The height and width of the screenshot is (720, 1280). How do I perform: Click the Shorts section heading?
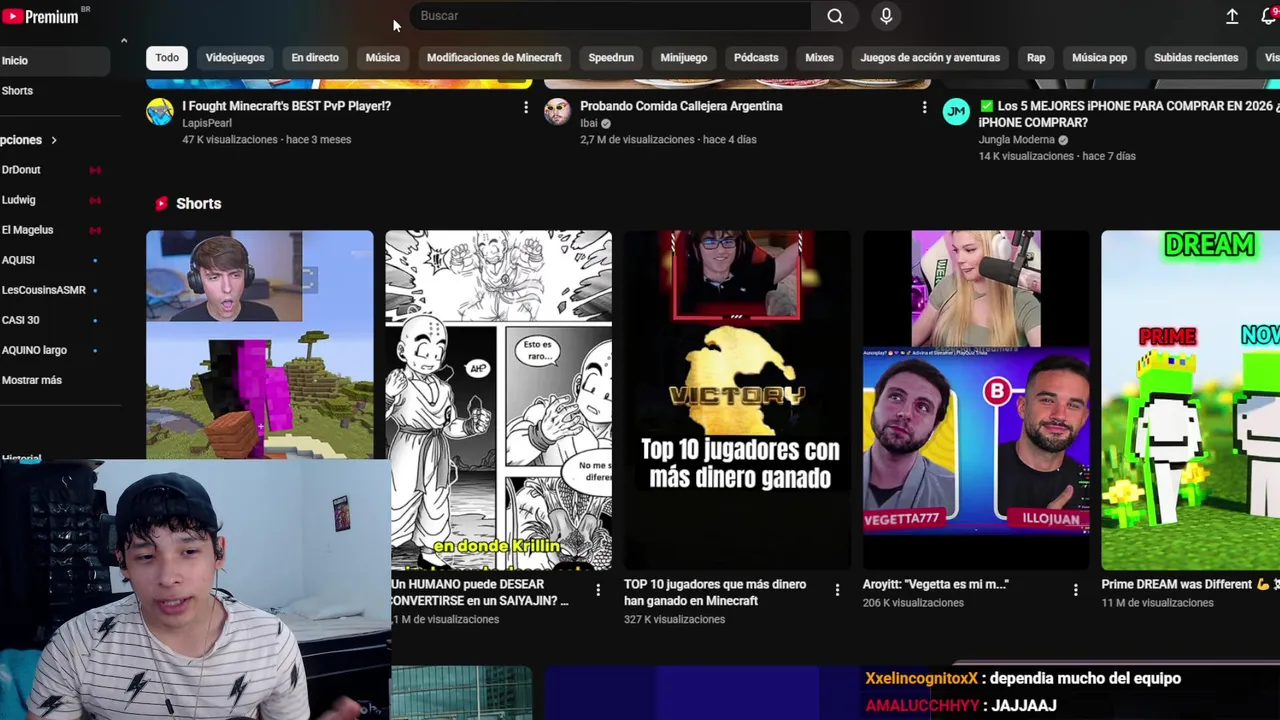[x=199, y=204]
